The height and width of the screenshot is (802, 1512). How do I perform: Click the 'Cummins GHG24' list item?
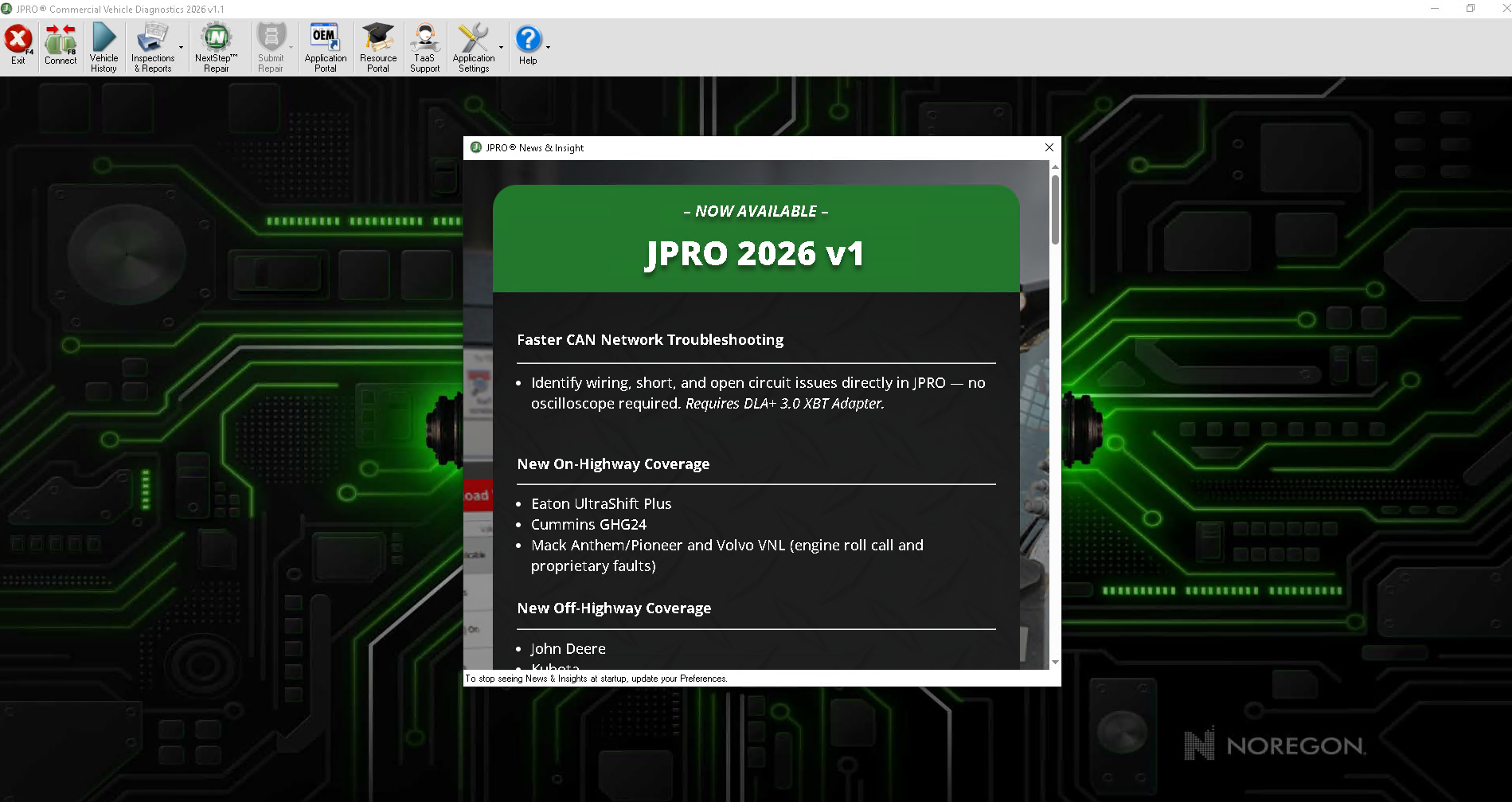tap(588, 525)
